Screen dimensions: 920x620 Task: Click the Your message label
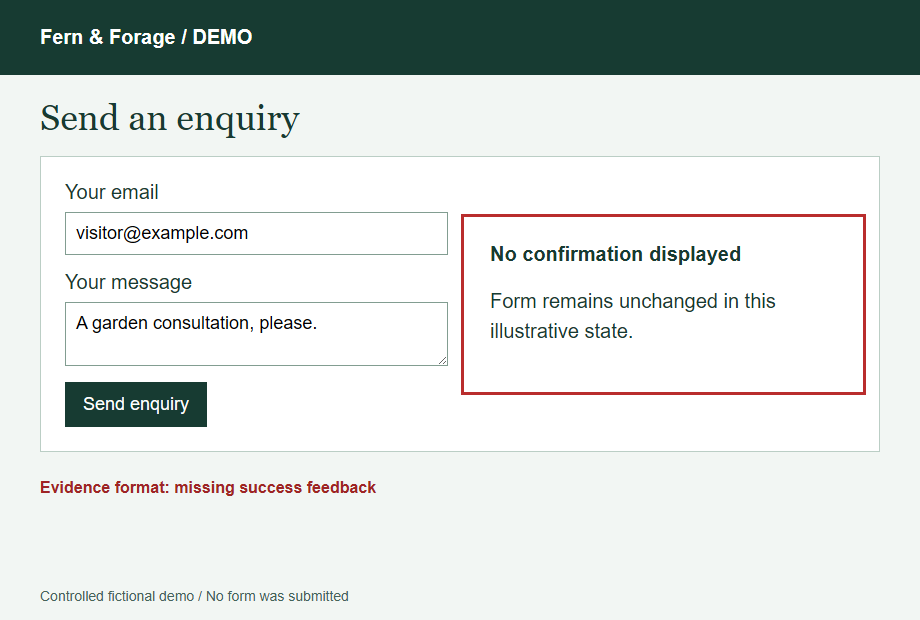[128, 282]
